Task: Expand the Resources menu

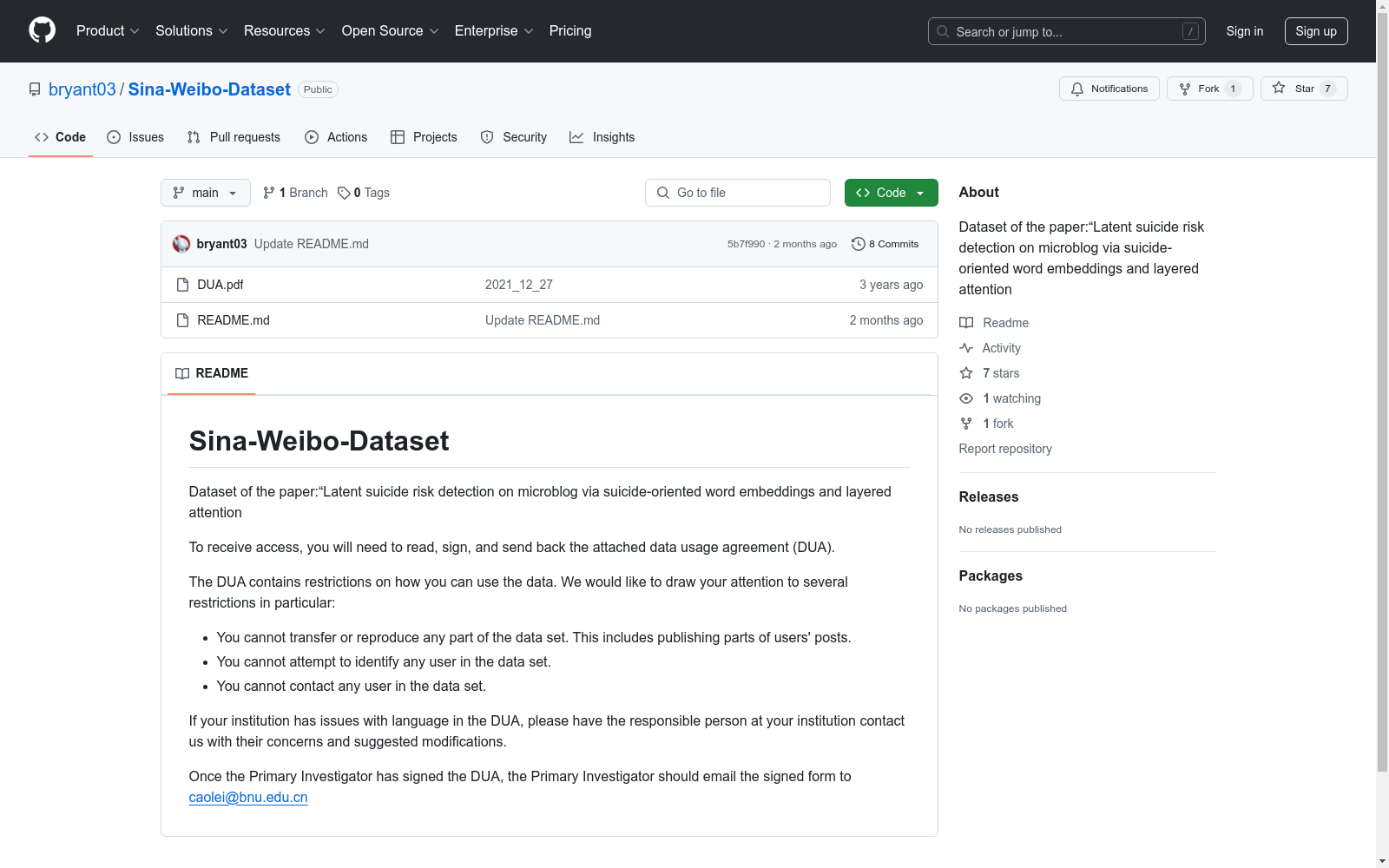Action: click(x=285, y=31)
